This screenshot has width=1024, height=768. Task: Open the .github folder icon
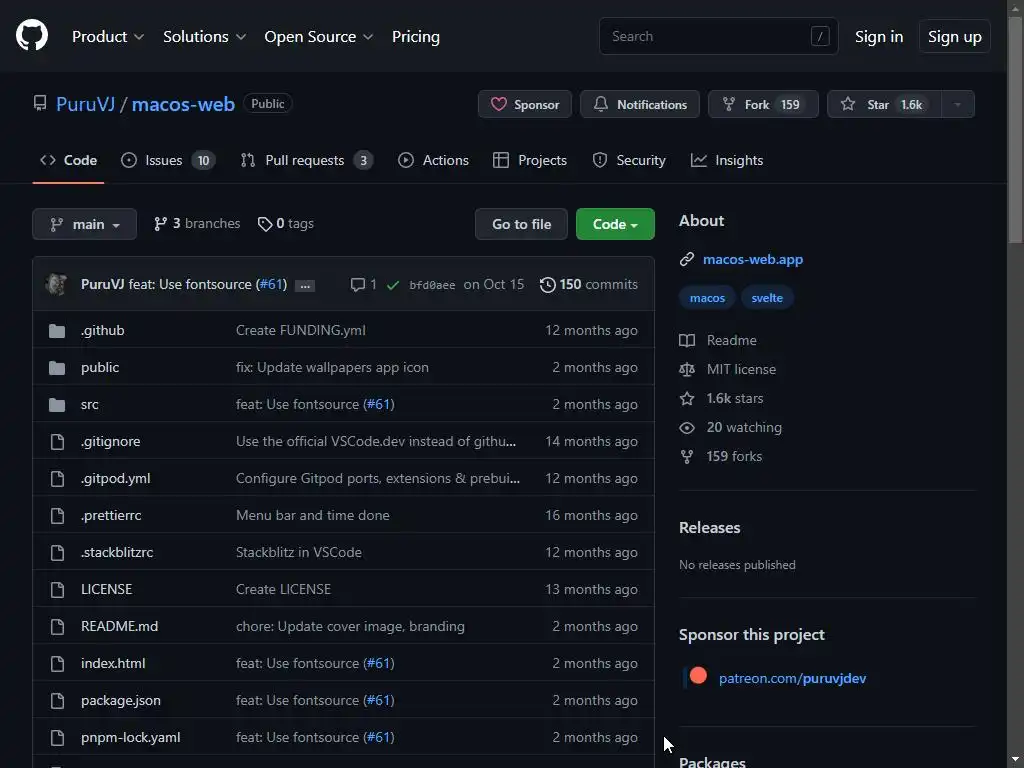point(57,331)
